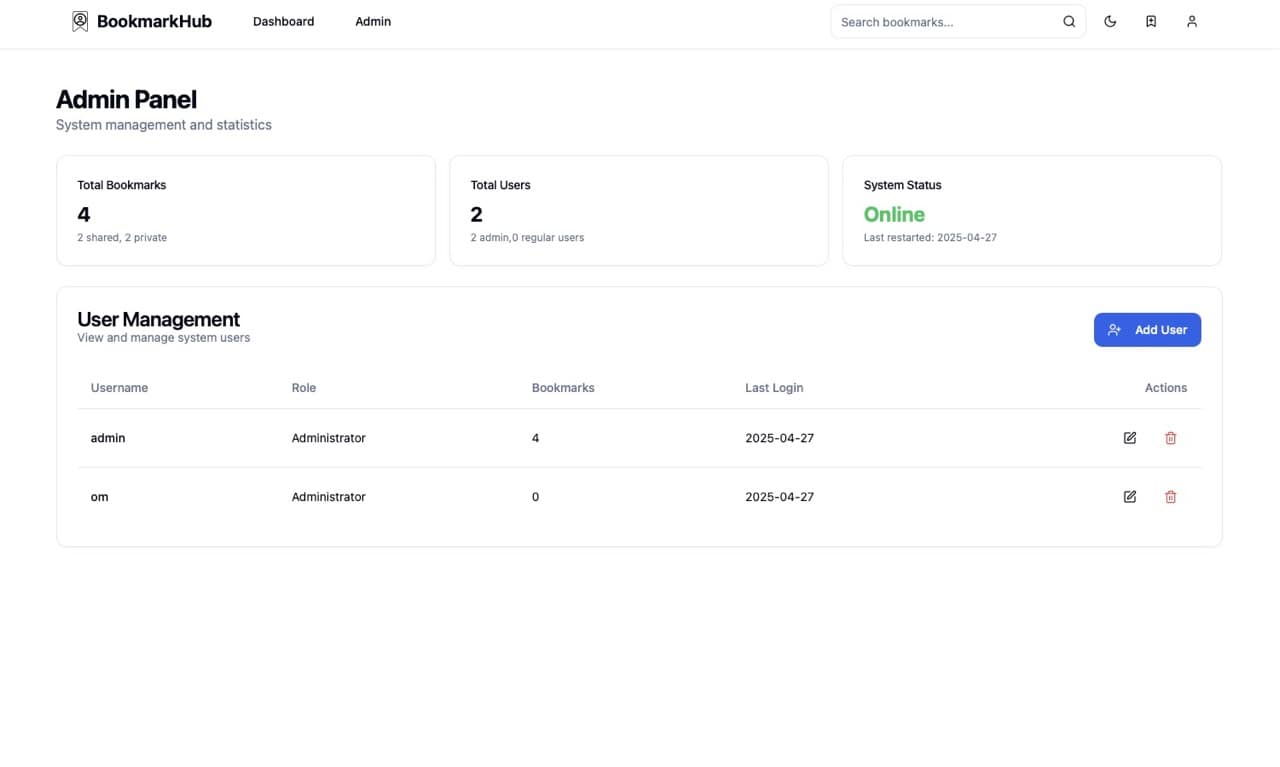Focus the Search bookmarks input field
Image resolution: width=1280 pixels, height=767 pixels.
(945, 22)
